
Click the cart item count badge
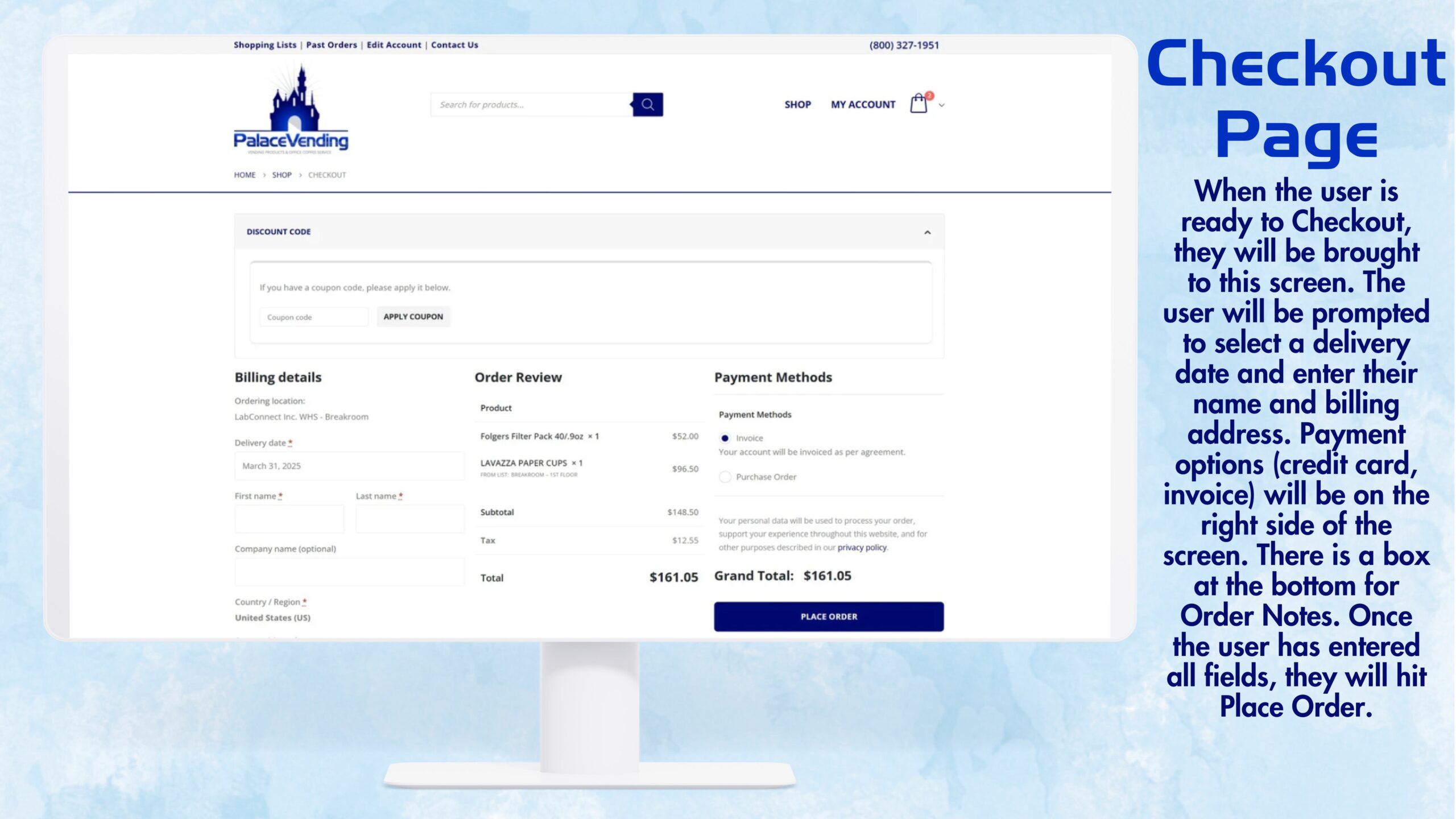point(929,96)
